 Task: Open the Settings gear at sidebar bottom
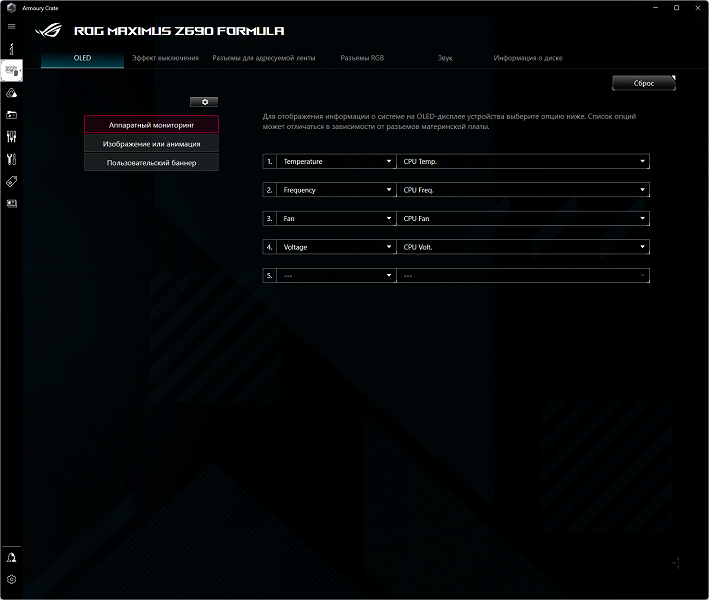click(x=11, y=579)
